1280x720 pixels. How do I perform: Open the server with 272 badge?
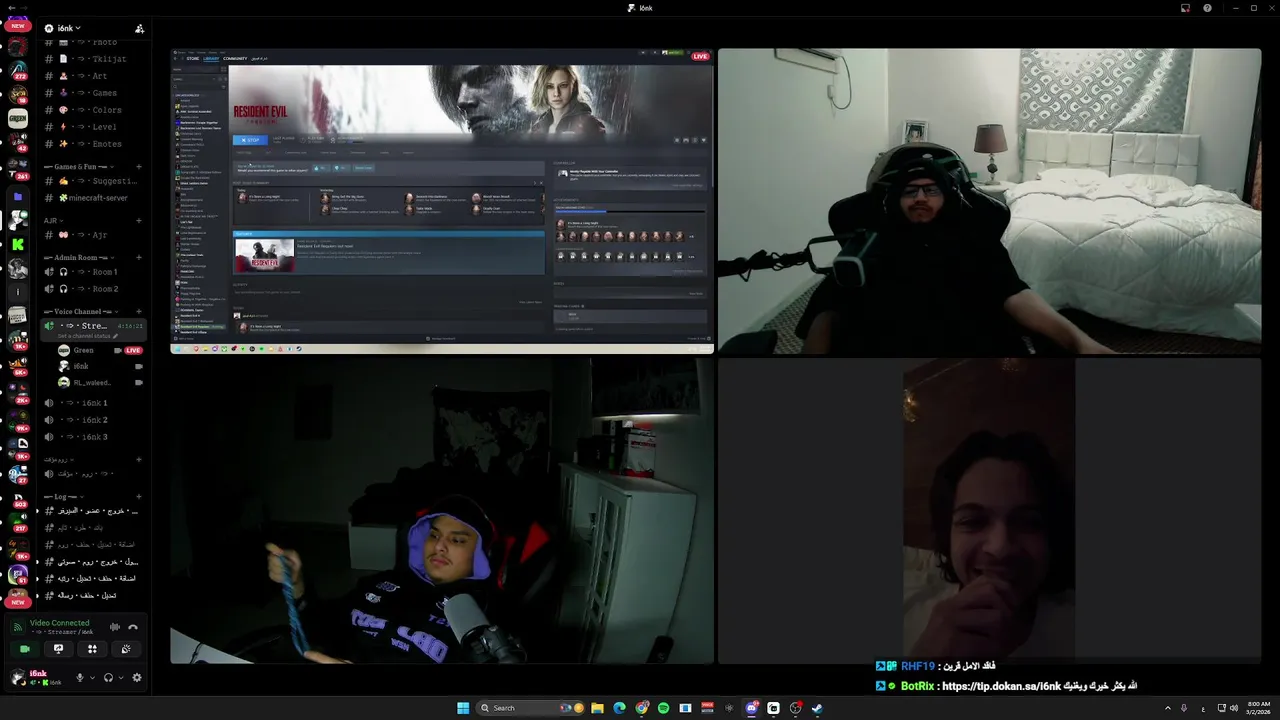pos(18,70)
